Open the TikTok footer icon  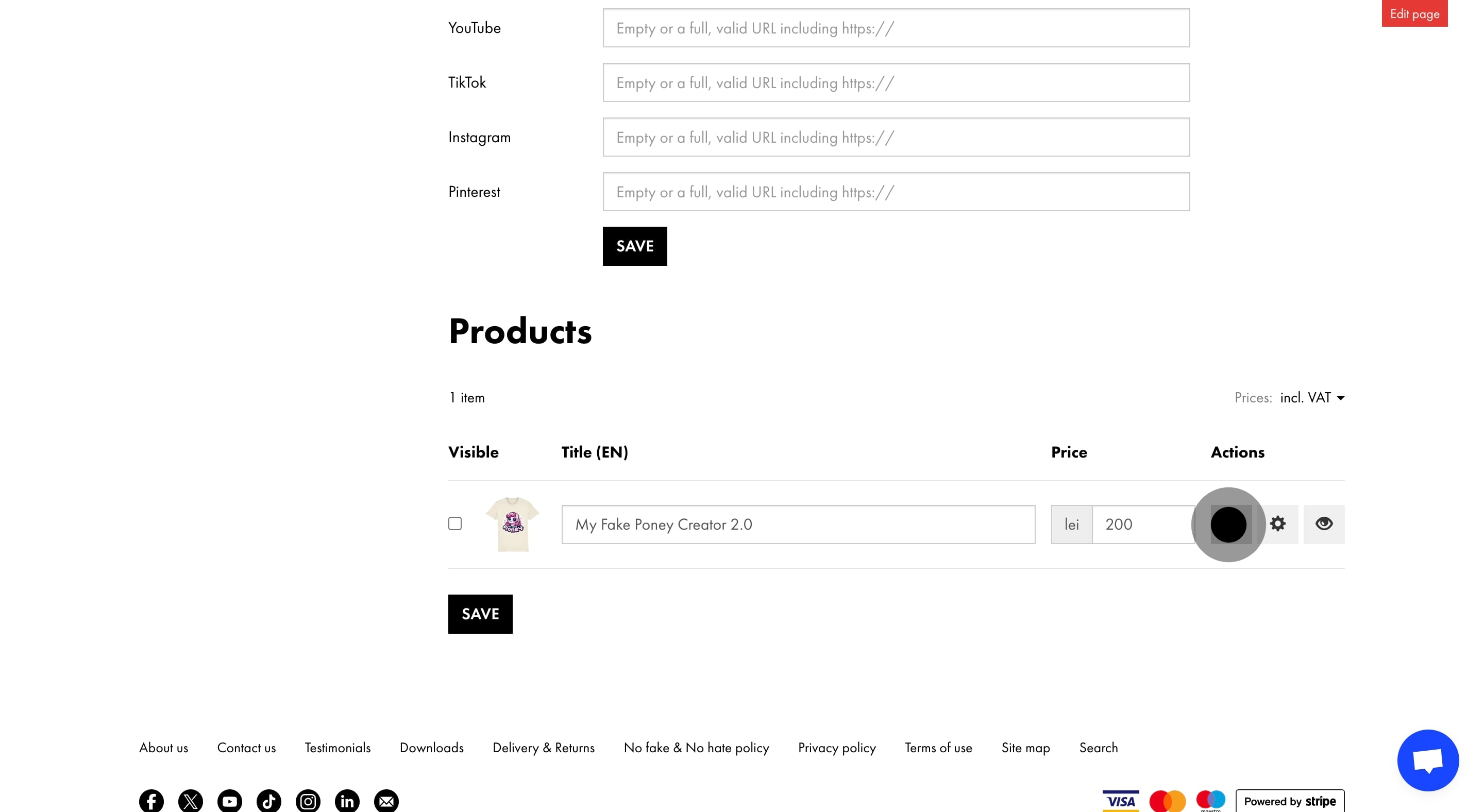(x=268, y=801)
